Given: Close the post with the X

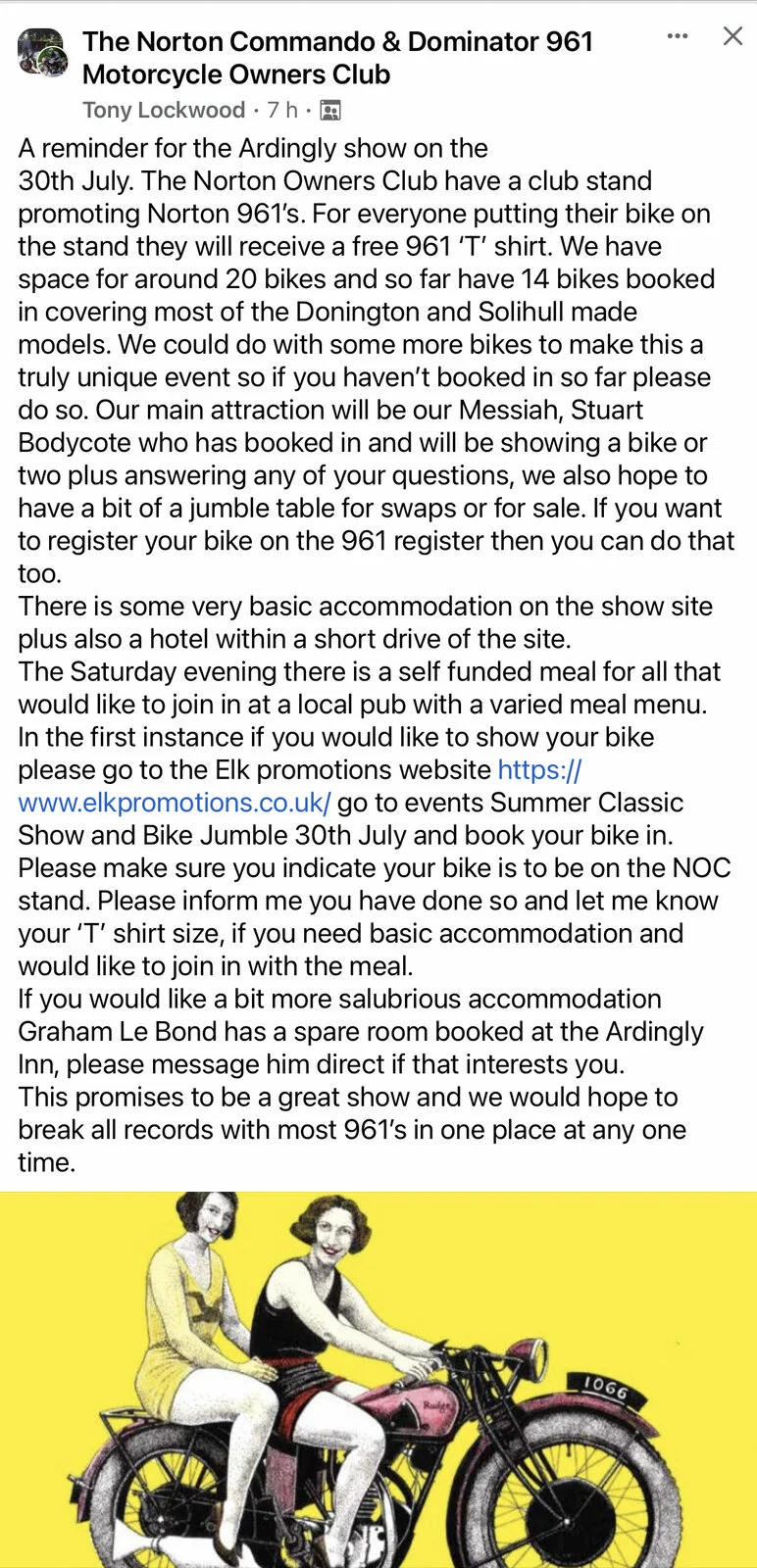Looking at the screenshot, I should (732, 36).
